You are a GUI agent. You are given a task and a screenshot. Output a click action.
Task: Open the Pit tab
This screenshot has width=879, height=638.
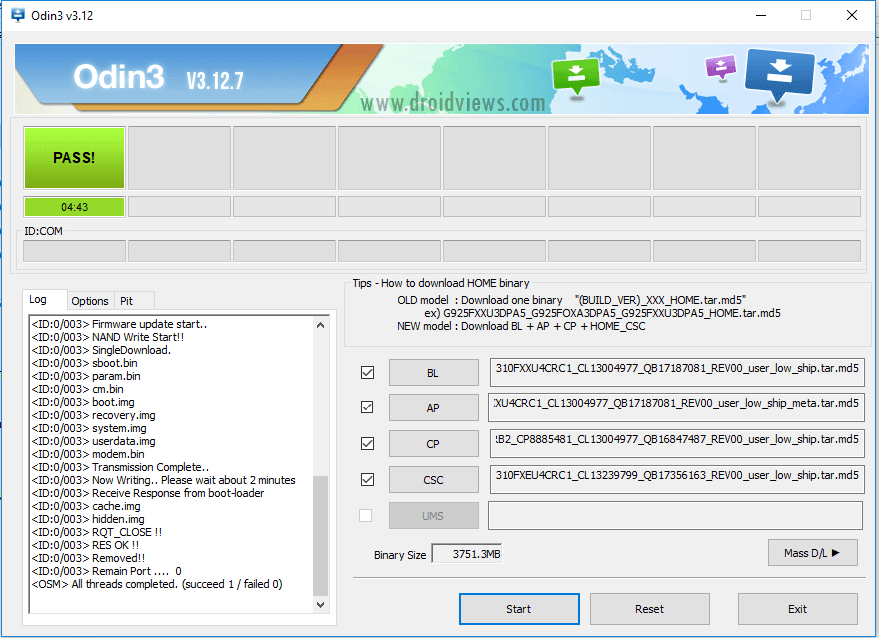point(134,301)
